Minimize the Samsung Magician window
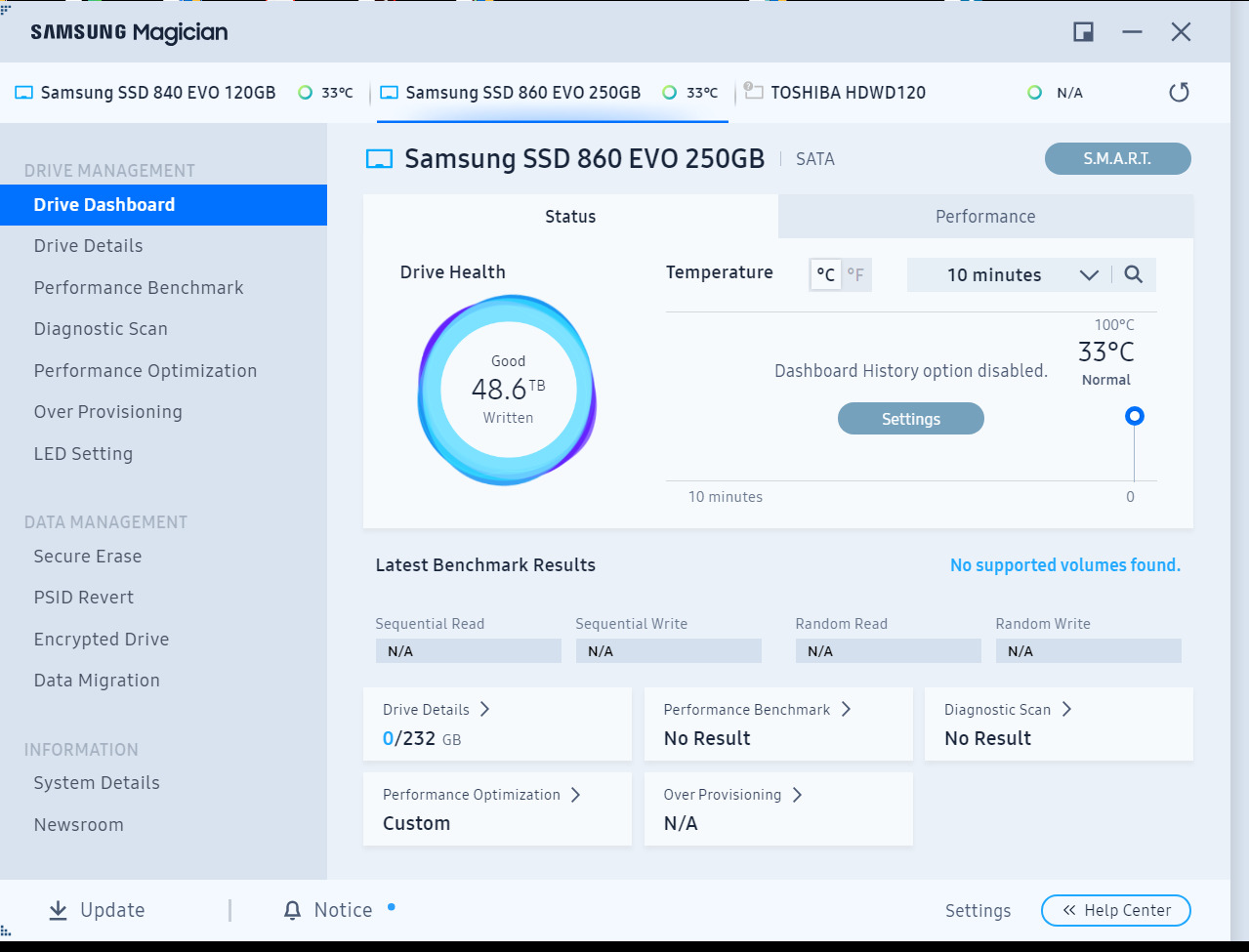Viewport: 1249px width, 952px height. [x=1132, y=32]
